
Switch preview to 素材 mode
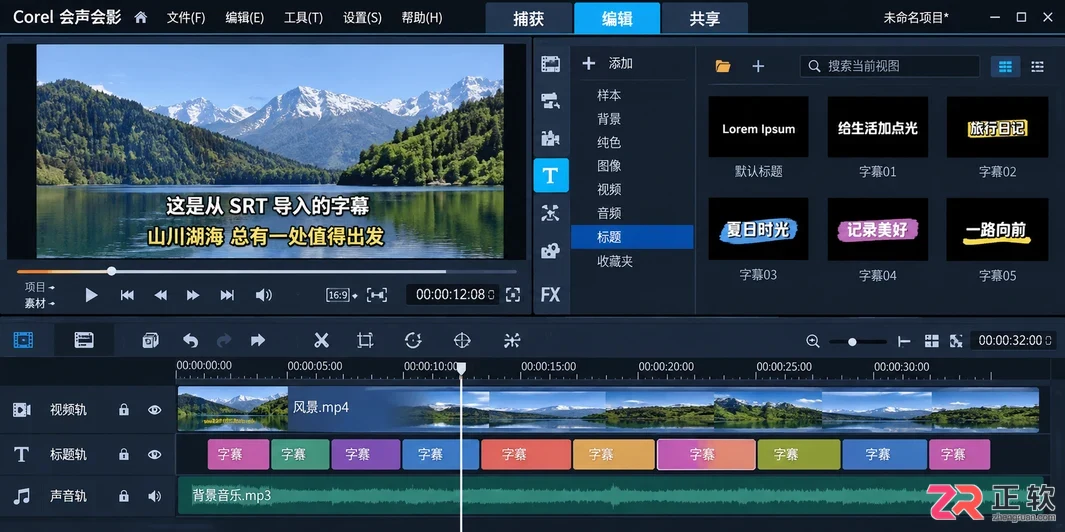click(39, 303)
